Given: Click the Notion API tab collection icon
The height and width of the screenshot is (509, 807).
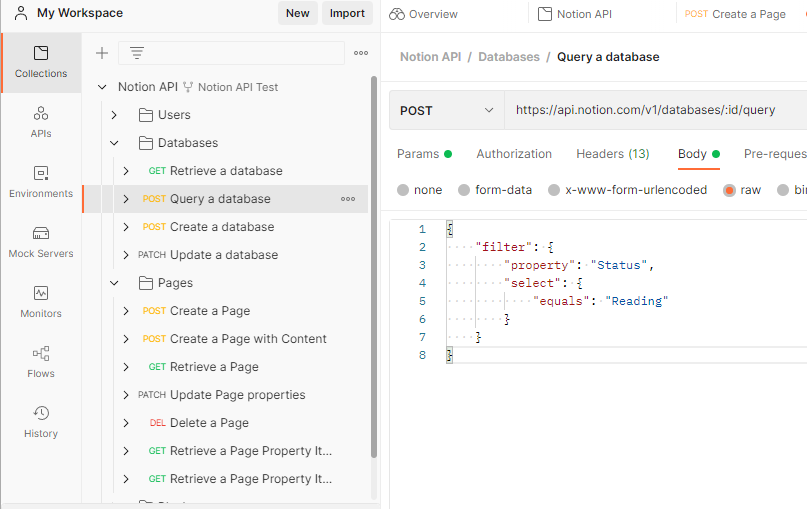Looking at the screenshot, I should coord(545,14).
